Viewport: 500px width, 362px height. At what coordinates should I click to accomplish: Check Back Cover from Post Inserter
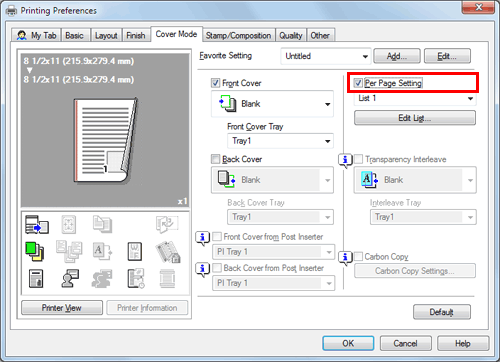point(217,268)
